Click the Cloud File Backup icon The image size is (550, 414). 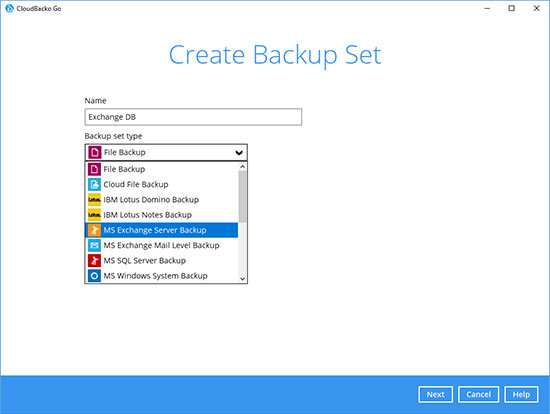point(94,185)
